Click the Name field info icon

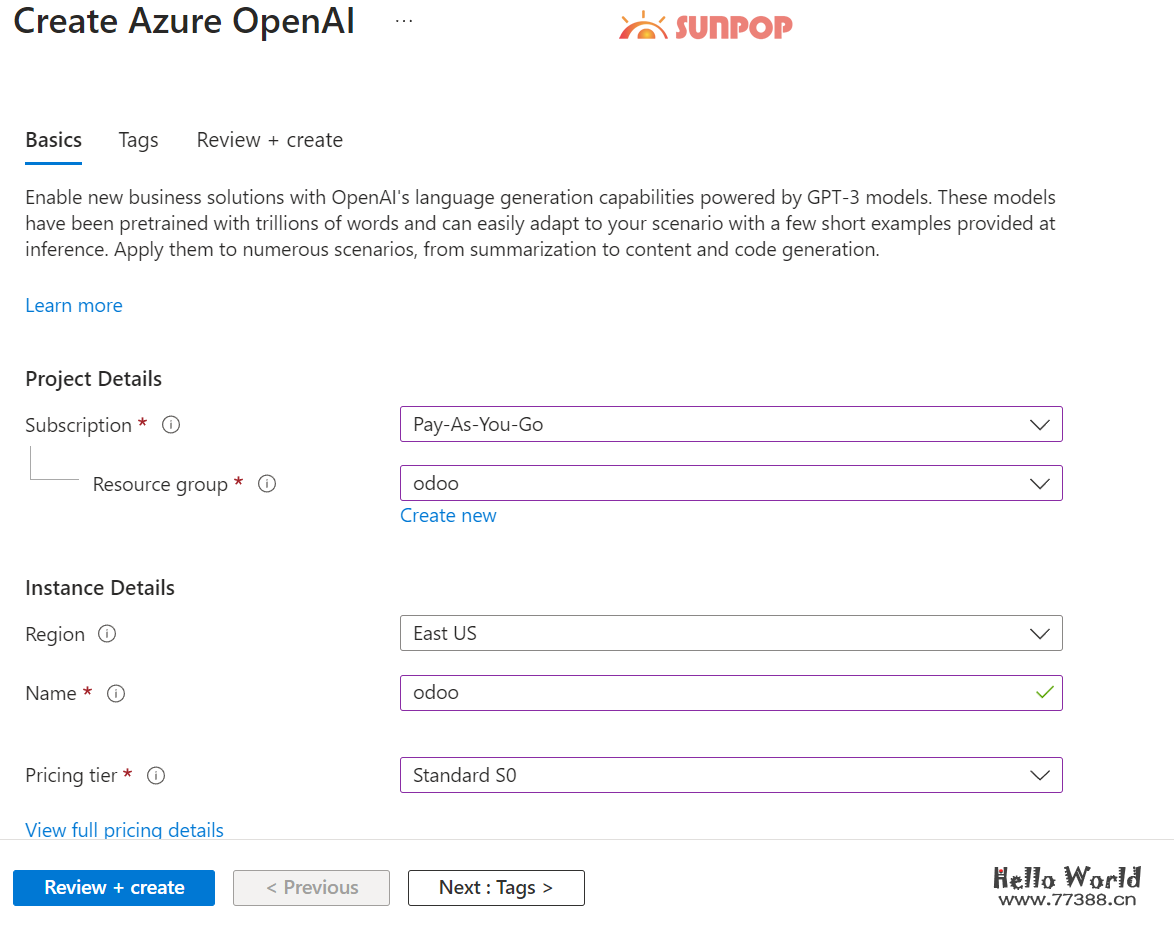tap(116, 693)
